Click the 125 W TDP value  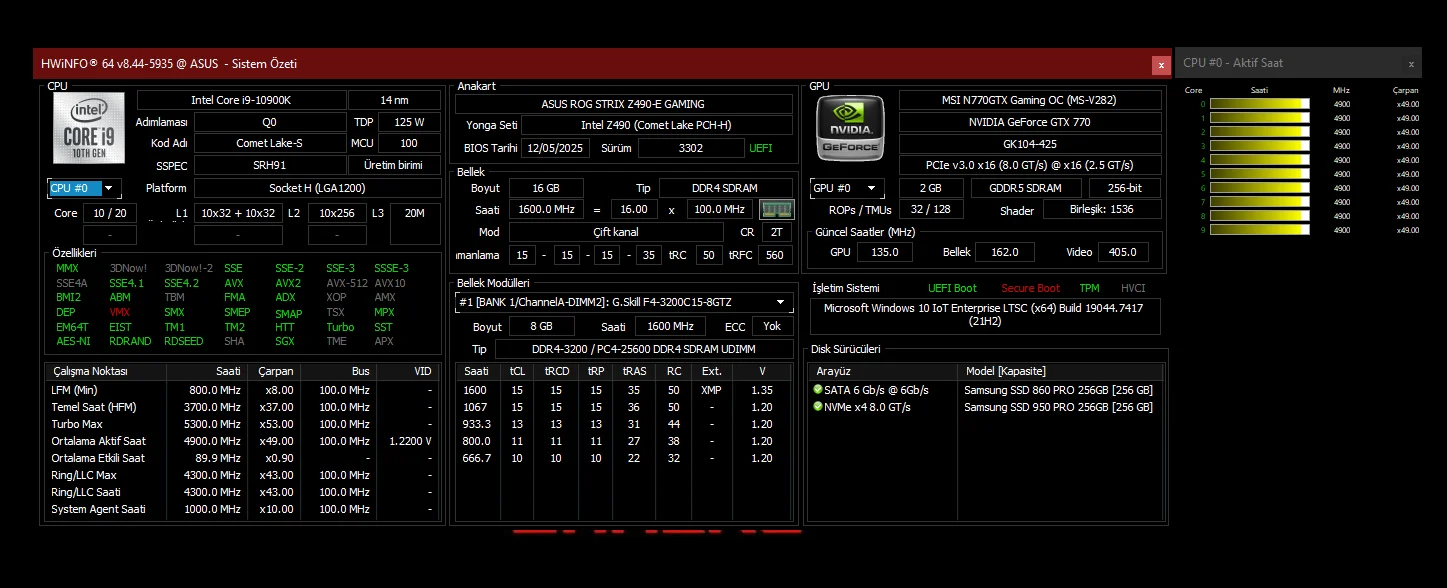tap(409, 122)
